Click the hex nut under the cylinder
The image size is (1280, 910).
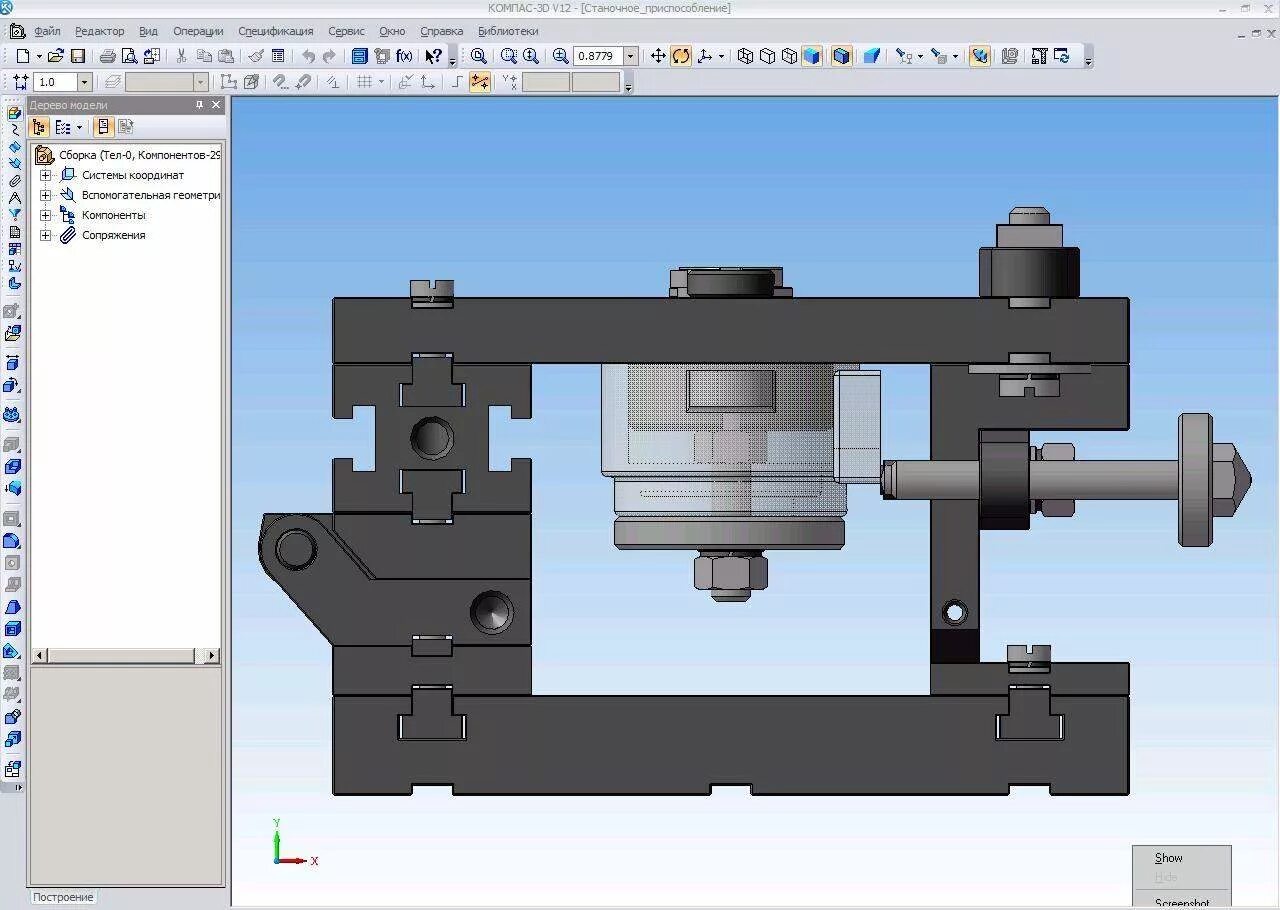click(730, 574)
